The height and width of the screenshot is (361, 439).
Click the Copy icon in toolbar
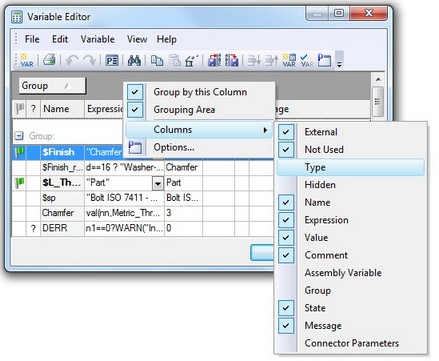point(157,61)
